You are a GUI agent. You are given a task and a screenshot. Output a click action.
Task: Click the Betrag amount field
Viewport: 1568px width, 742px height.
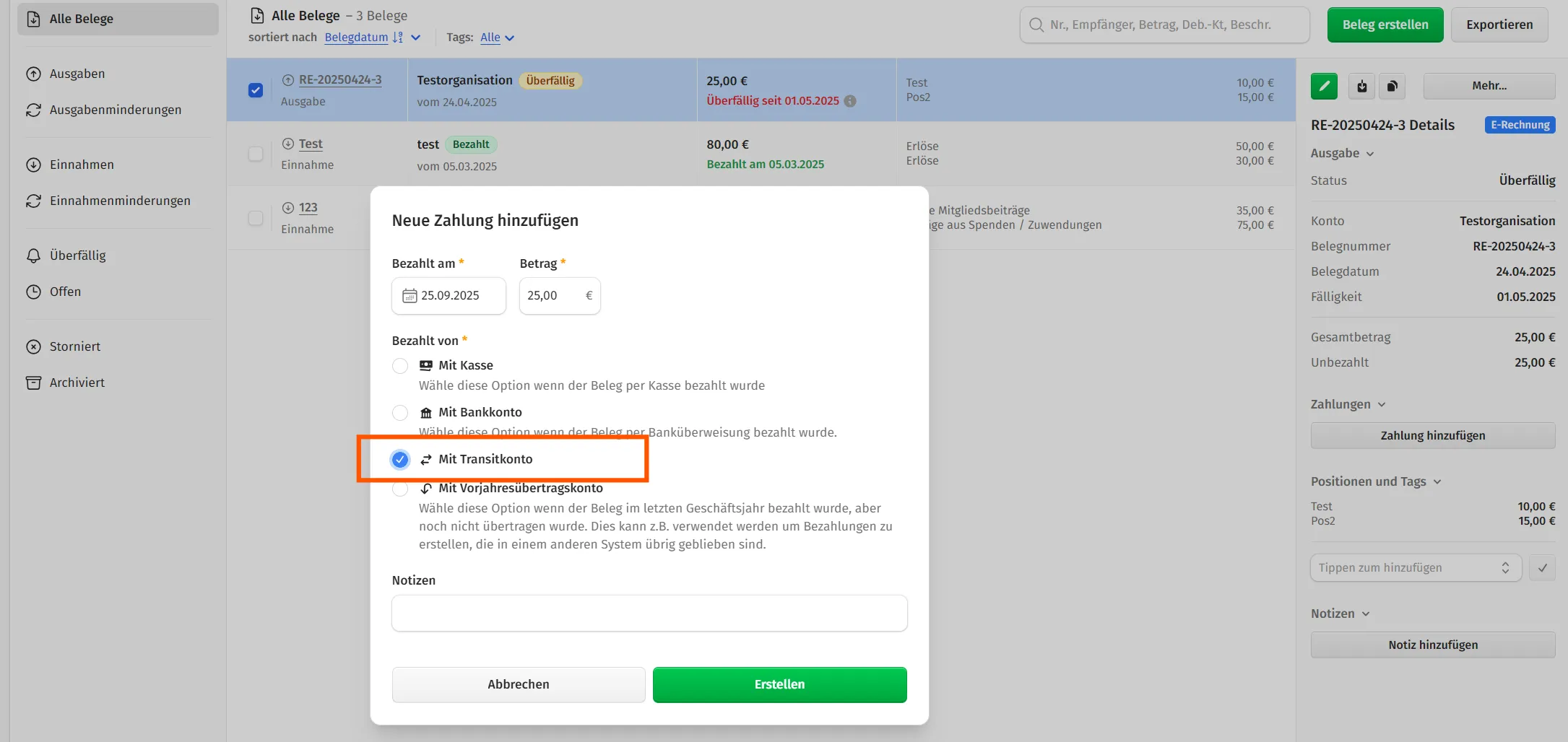(553, 296)
